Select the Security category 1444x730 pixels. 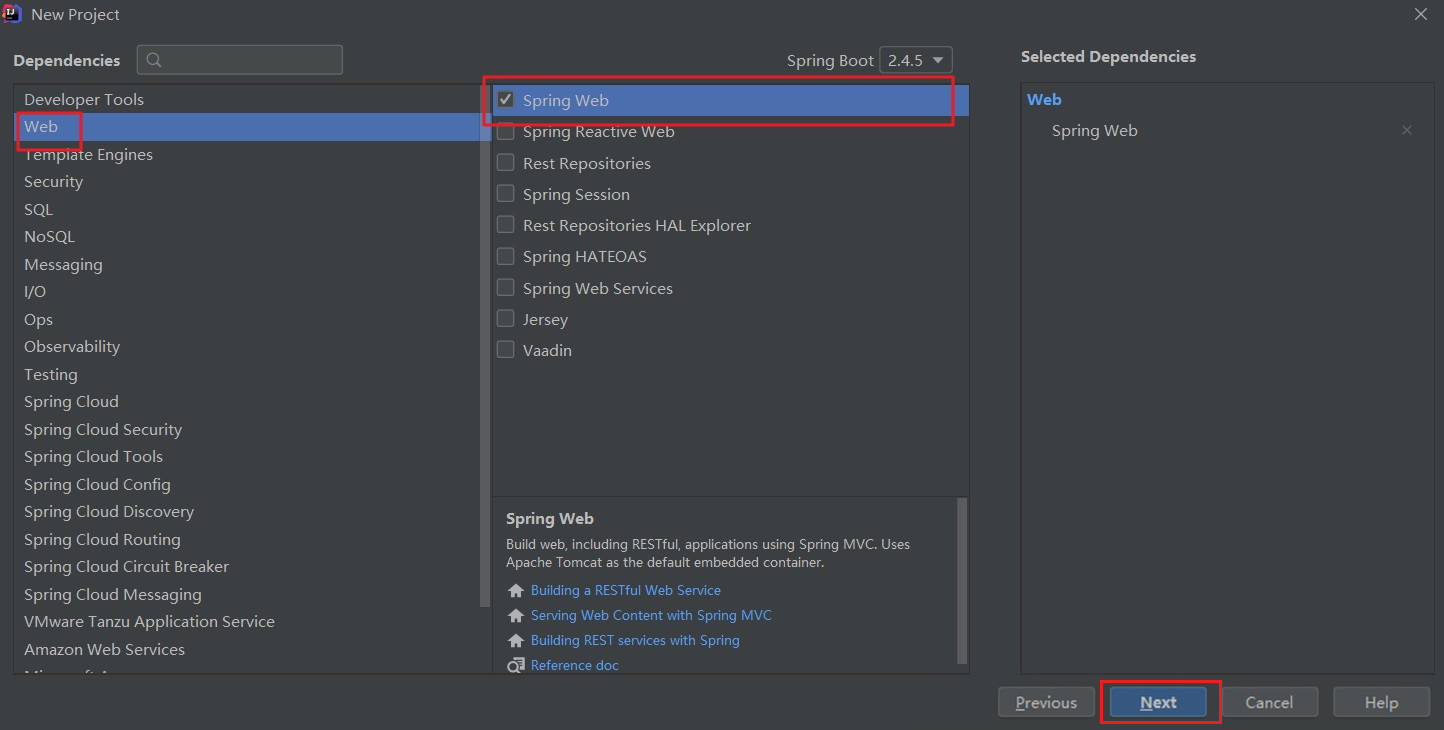coord(54,182)
